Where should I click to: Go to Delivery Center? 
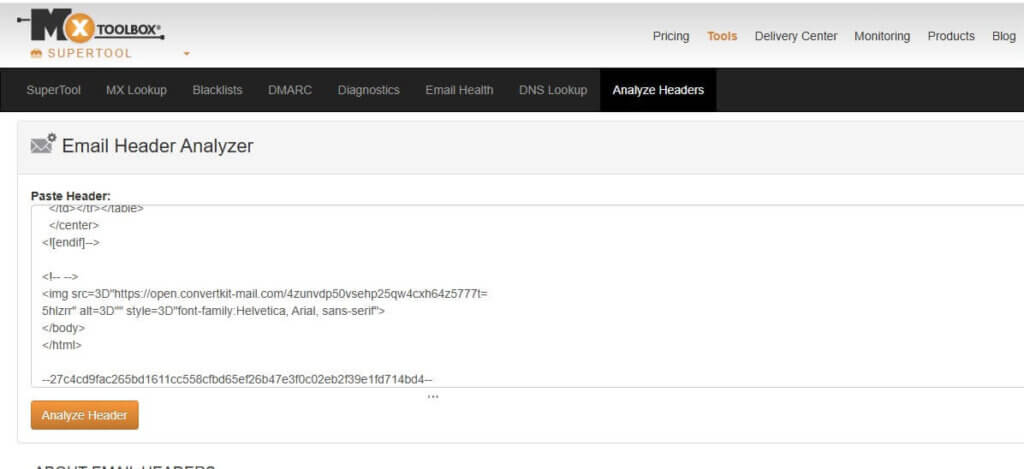point(795,36)
